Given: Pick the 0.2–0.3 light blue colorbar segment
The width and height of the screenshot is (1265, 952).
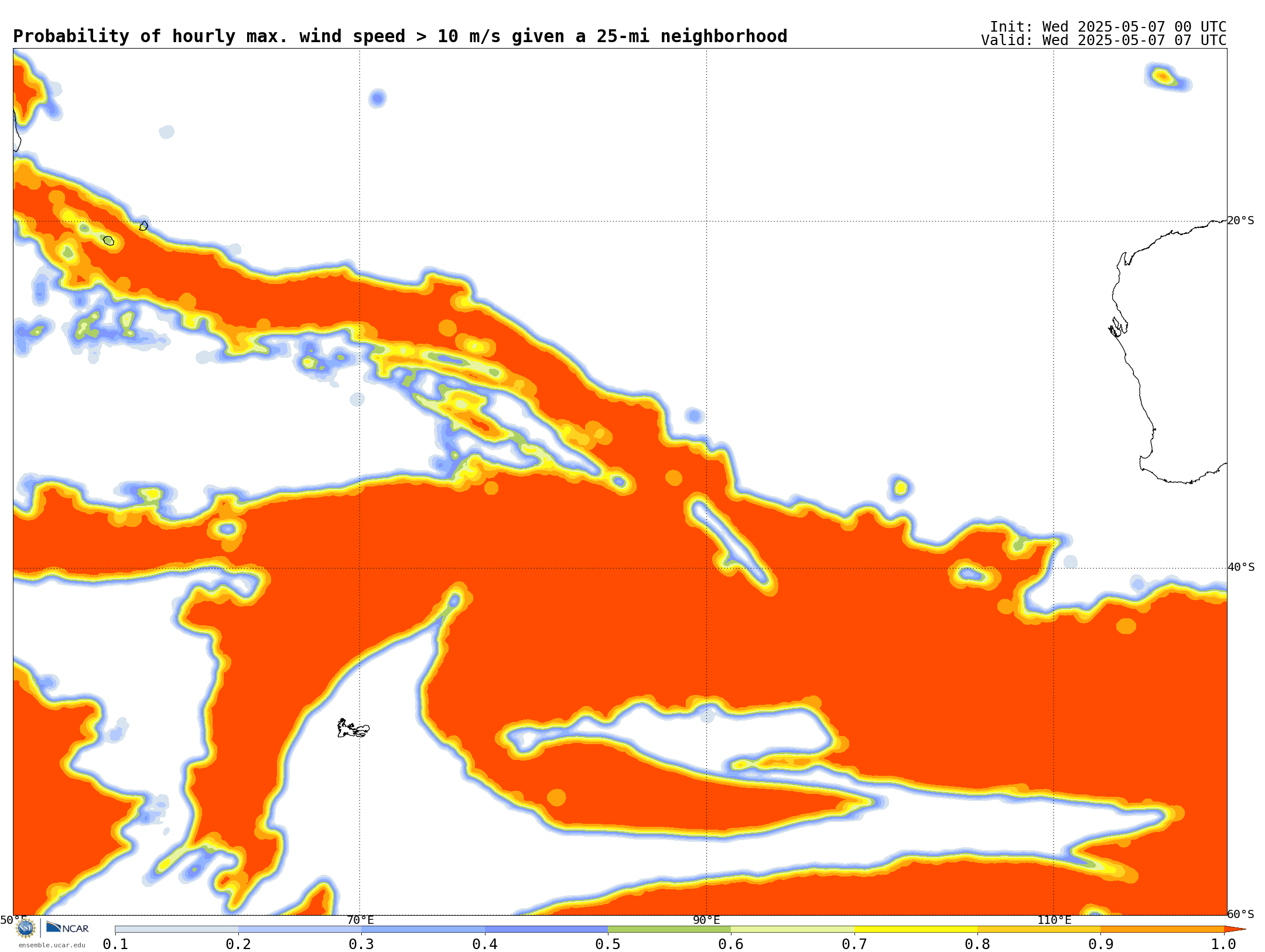Looking at the screenshot, I should 300,929.
